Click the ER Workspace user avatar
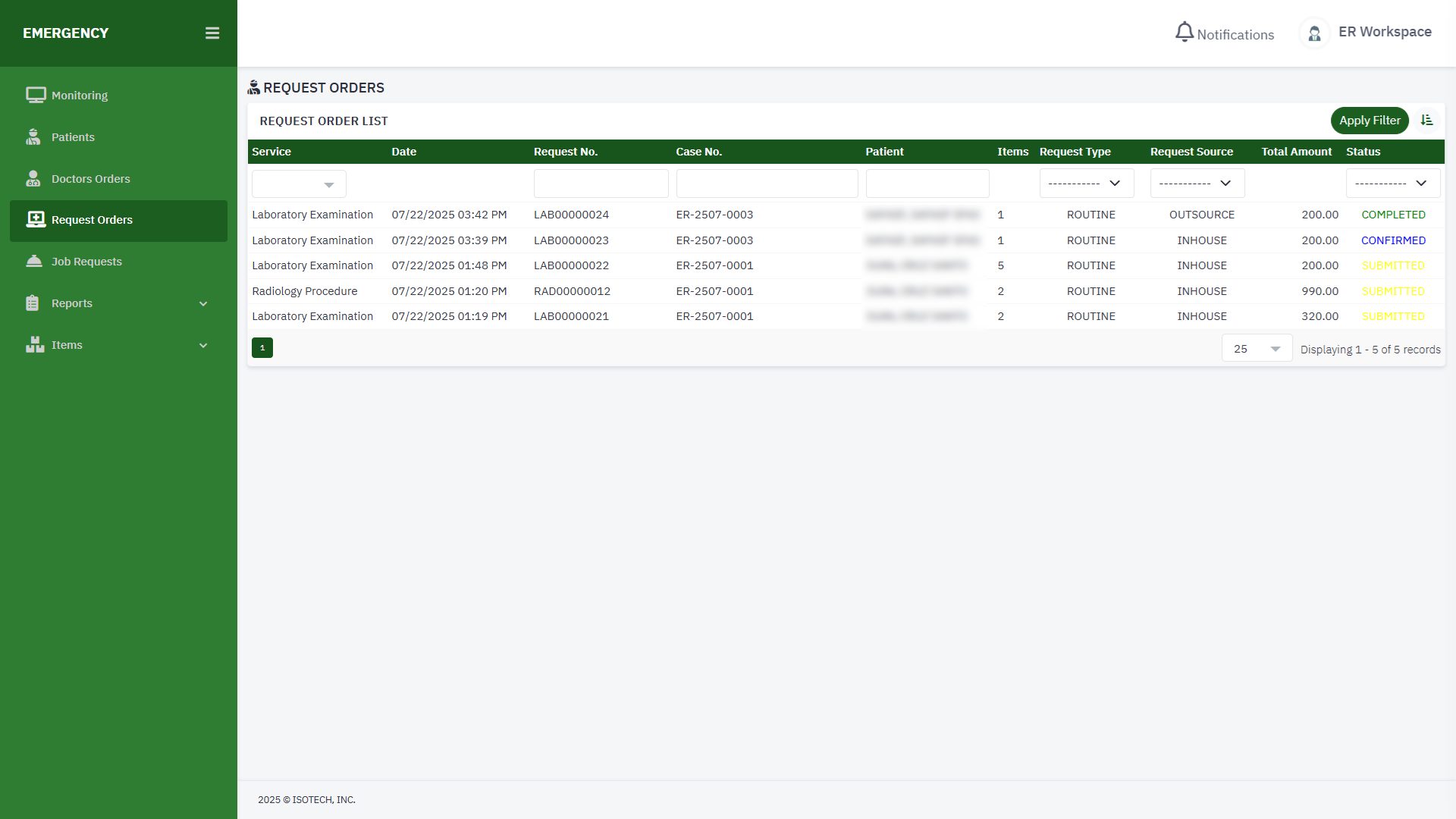The width and height of the screenshot is (1456, 819). [x=1314, y=33]
